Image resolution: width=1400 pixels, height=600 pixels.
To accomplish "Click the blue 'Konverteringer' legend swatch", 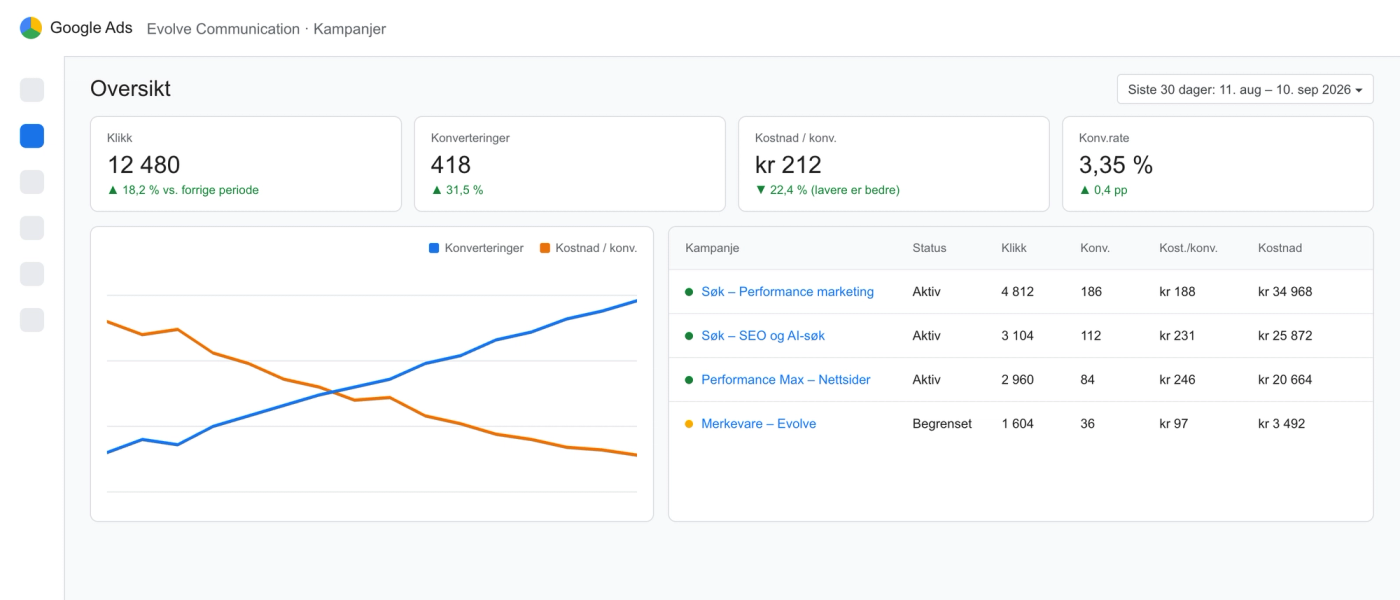I will click(434, 248).
